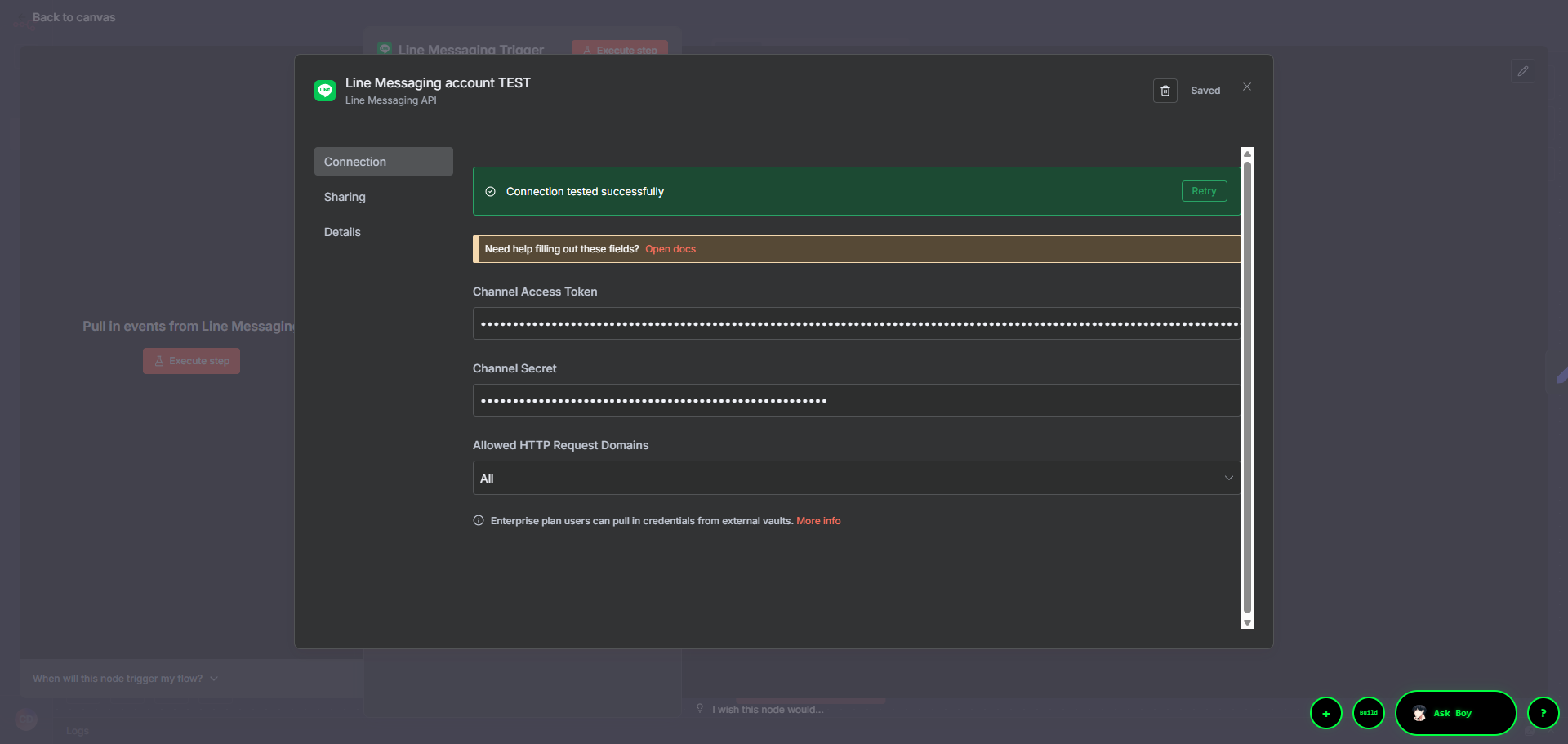Open the Details tab
This screenshot has width=1568, height=744.
coord(342,232)
